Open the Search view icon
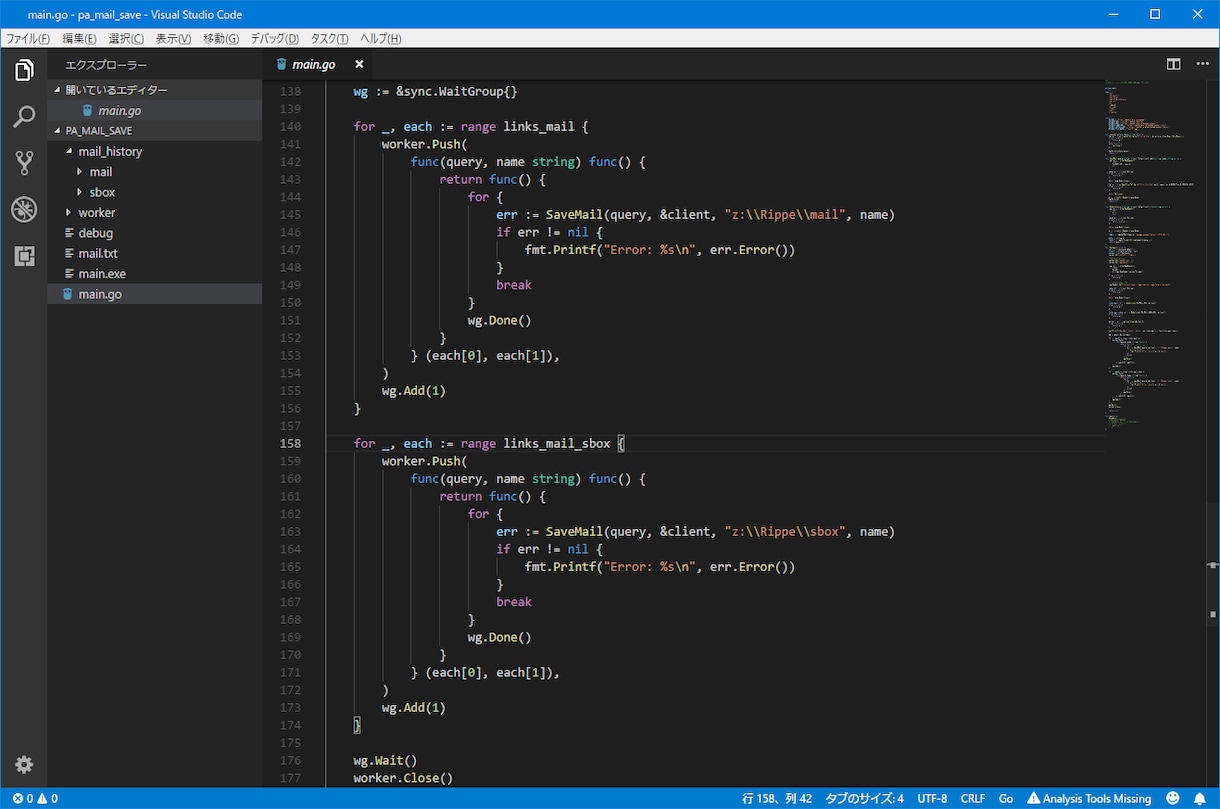 tap(24, 117)
